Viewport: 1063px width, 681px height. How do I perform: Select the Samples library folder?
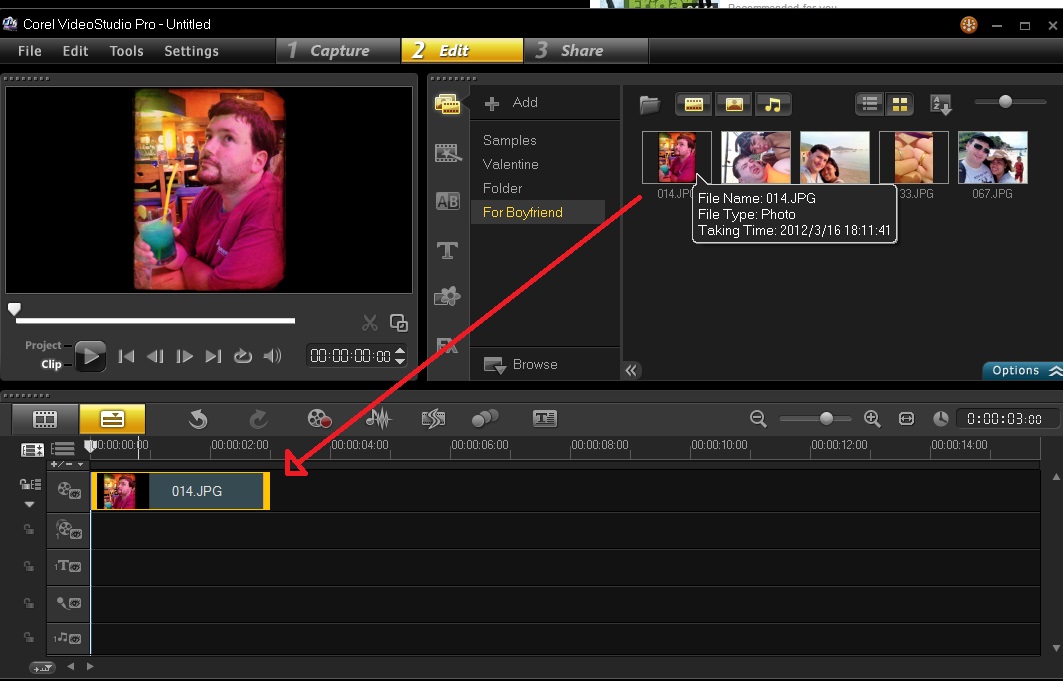[510, 140]
